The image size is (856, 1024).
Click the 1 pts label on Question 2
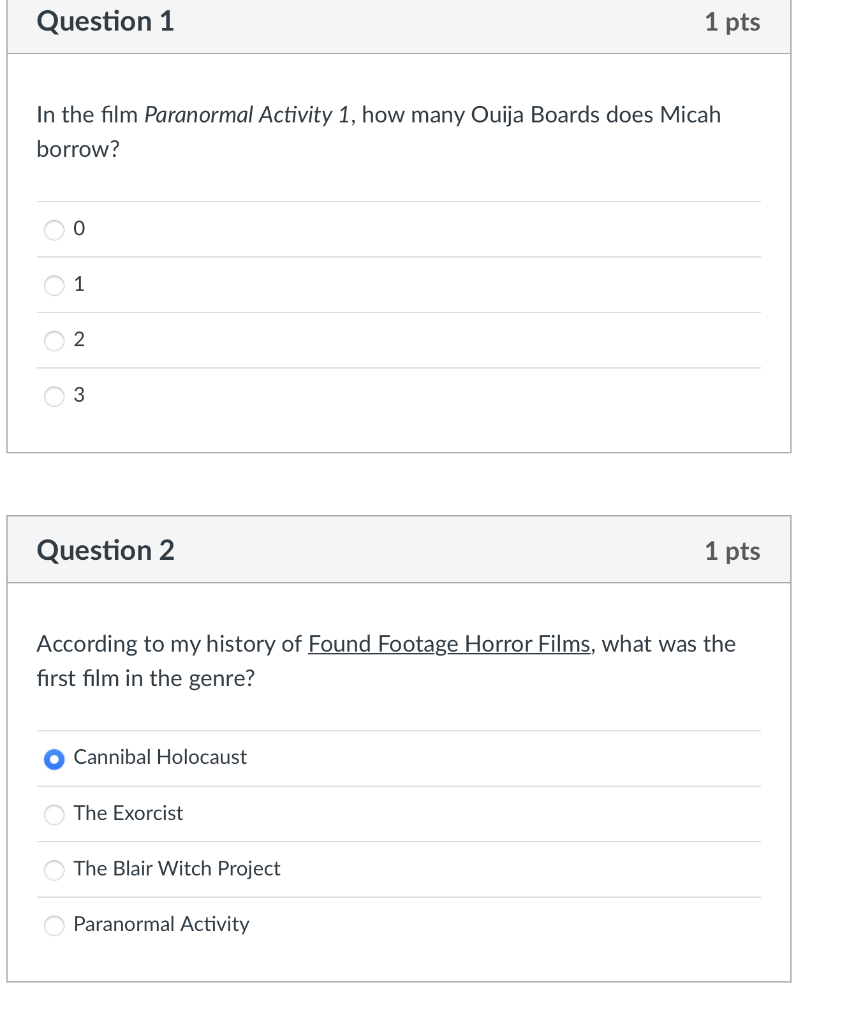tap(732, 550)
